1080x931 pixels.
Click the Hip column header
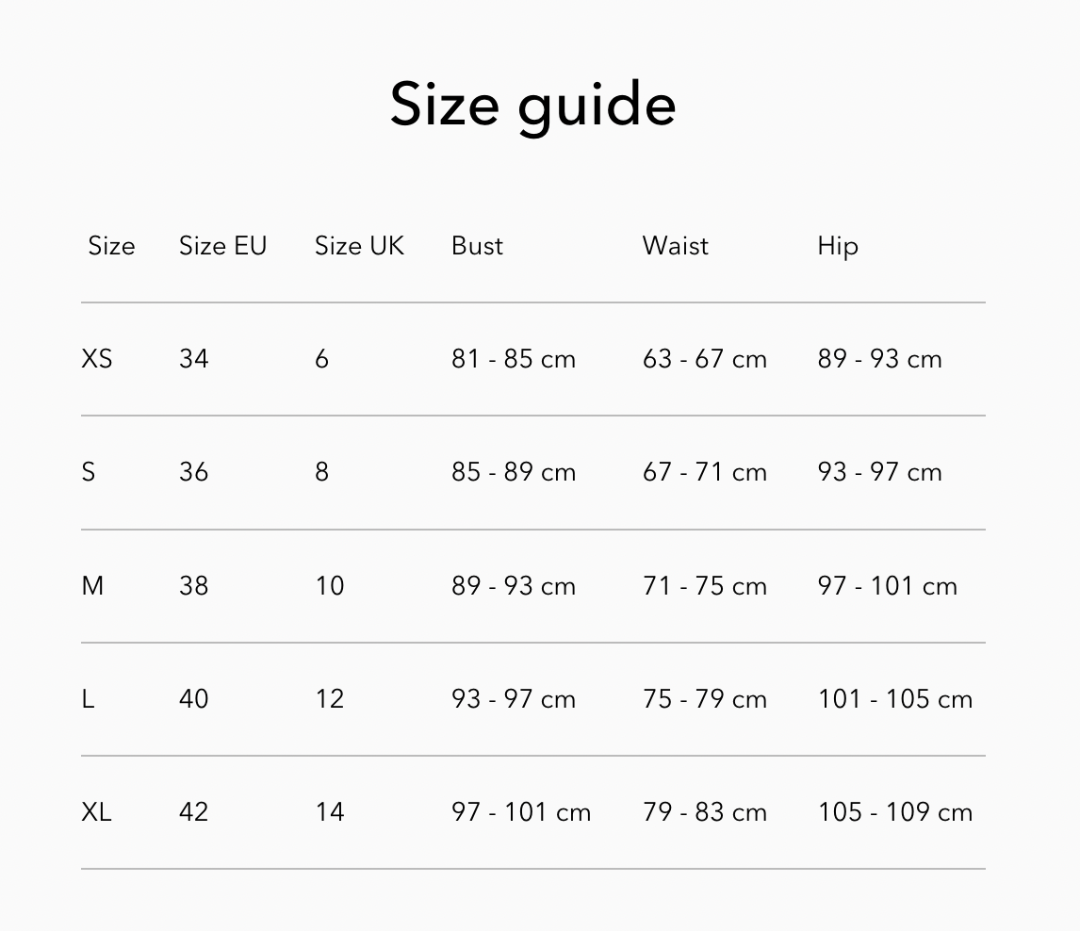[x=838, y=247]
